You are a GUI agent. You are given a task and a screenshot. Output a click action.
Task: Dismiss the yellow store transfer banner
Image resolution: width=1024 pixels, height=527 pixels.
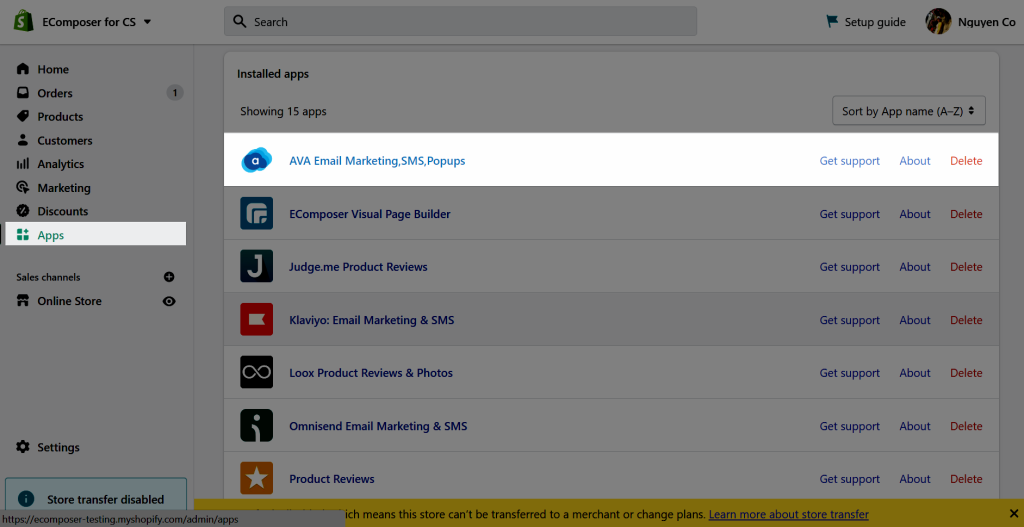(x=1014, y=513)
